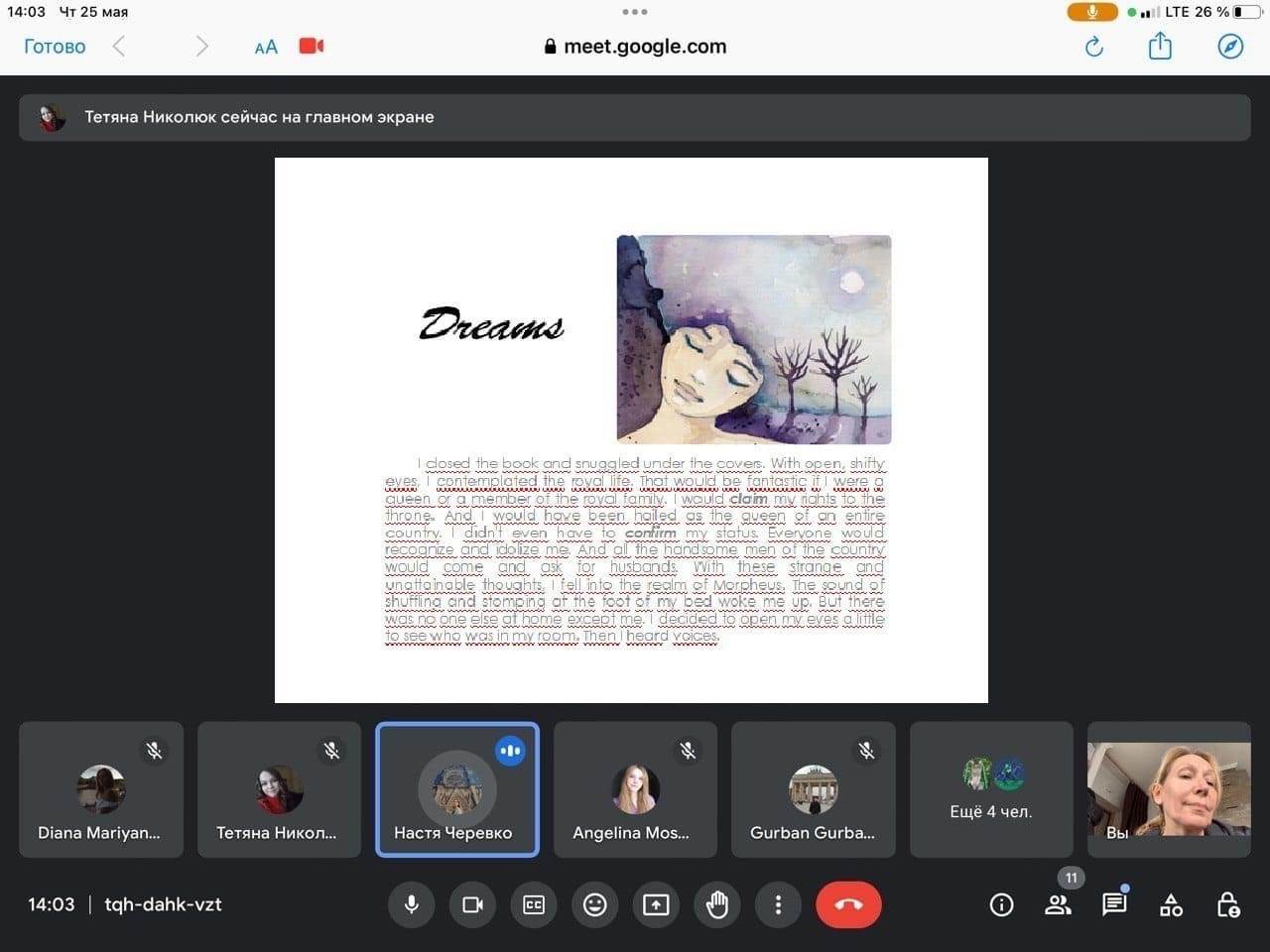Go forward with the right chevron arrow
Image resolution: width=1270 pixels, height=952 pixels.
pos(202,47)
